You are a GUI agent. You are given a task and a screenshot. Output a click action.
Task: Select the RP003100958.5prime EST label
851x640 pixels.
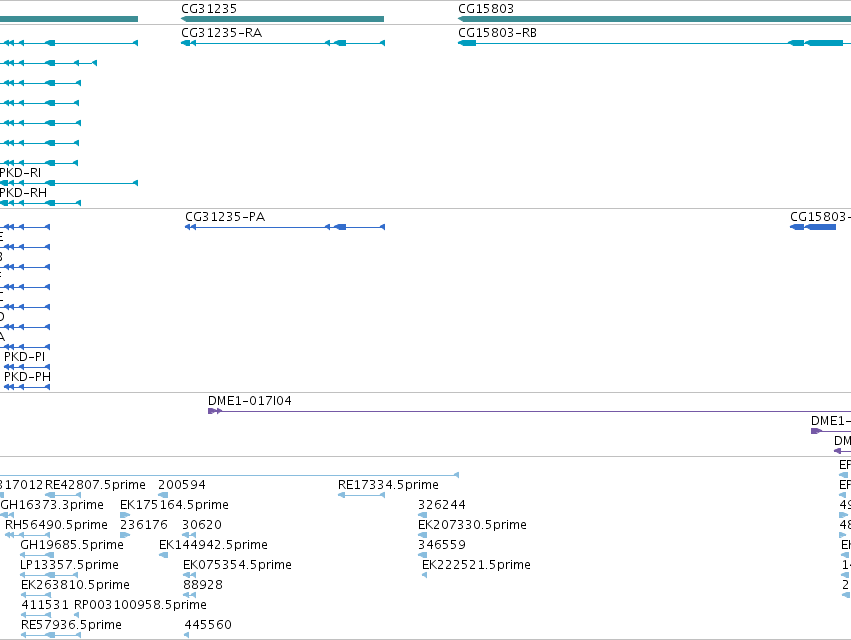(140, 605)
